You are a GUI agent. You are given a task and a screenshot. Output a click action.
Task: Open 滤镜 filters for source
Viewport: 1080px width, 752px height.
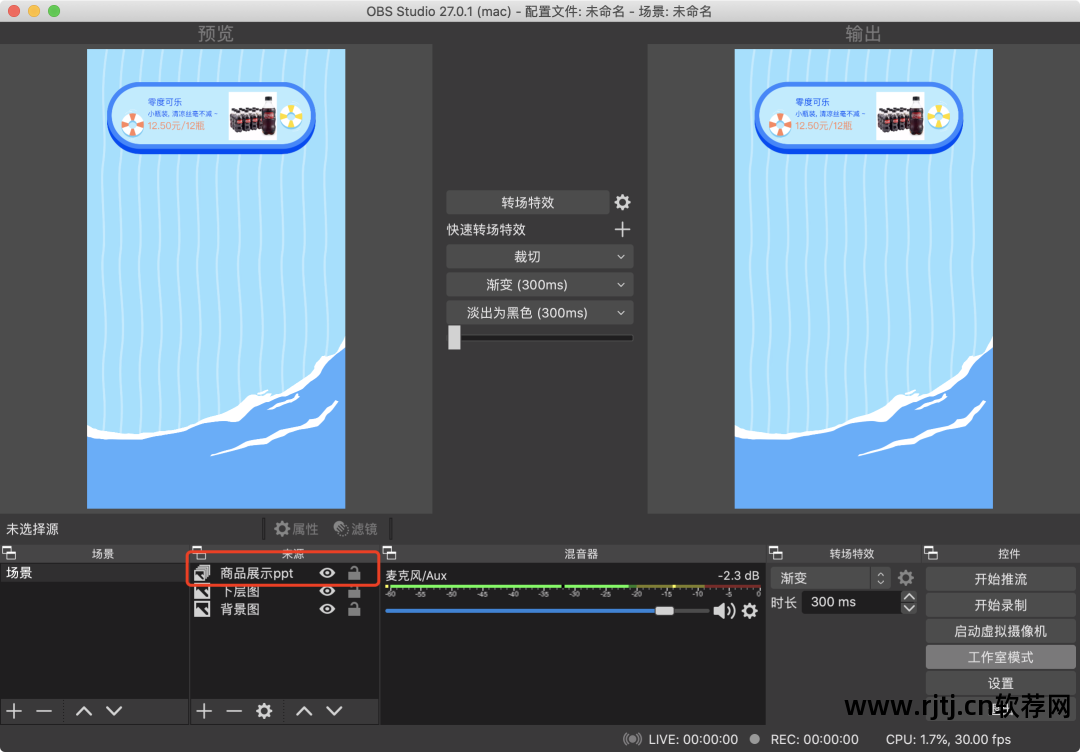pyautogui.click(x=355, y=529)
